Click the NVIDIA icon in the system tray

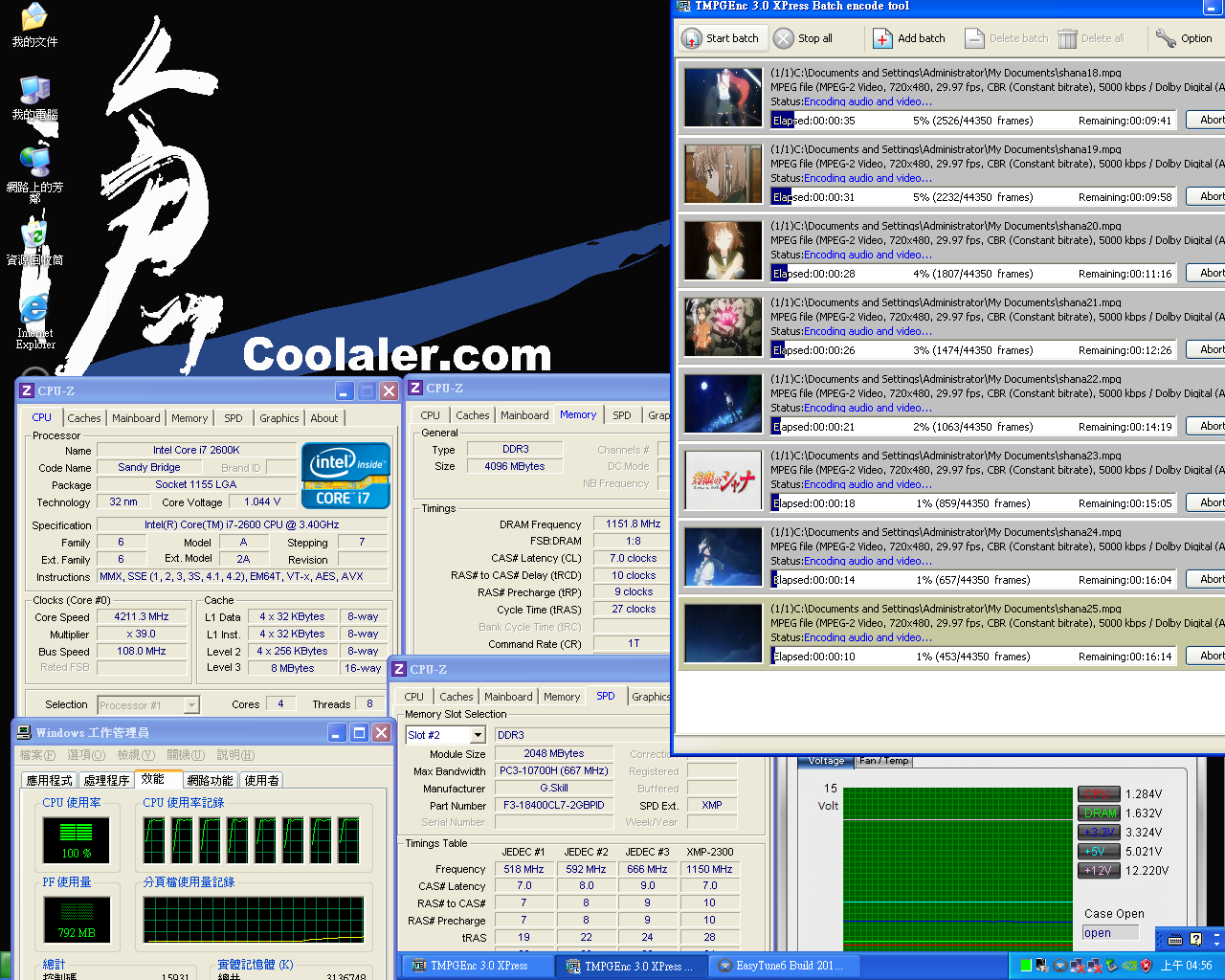tap(1128, 966)
